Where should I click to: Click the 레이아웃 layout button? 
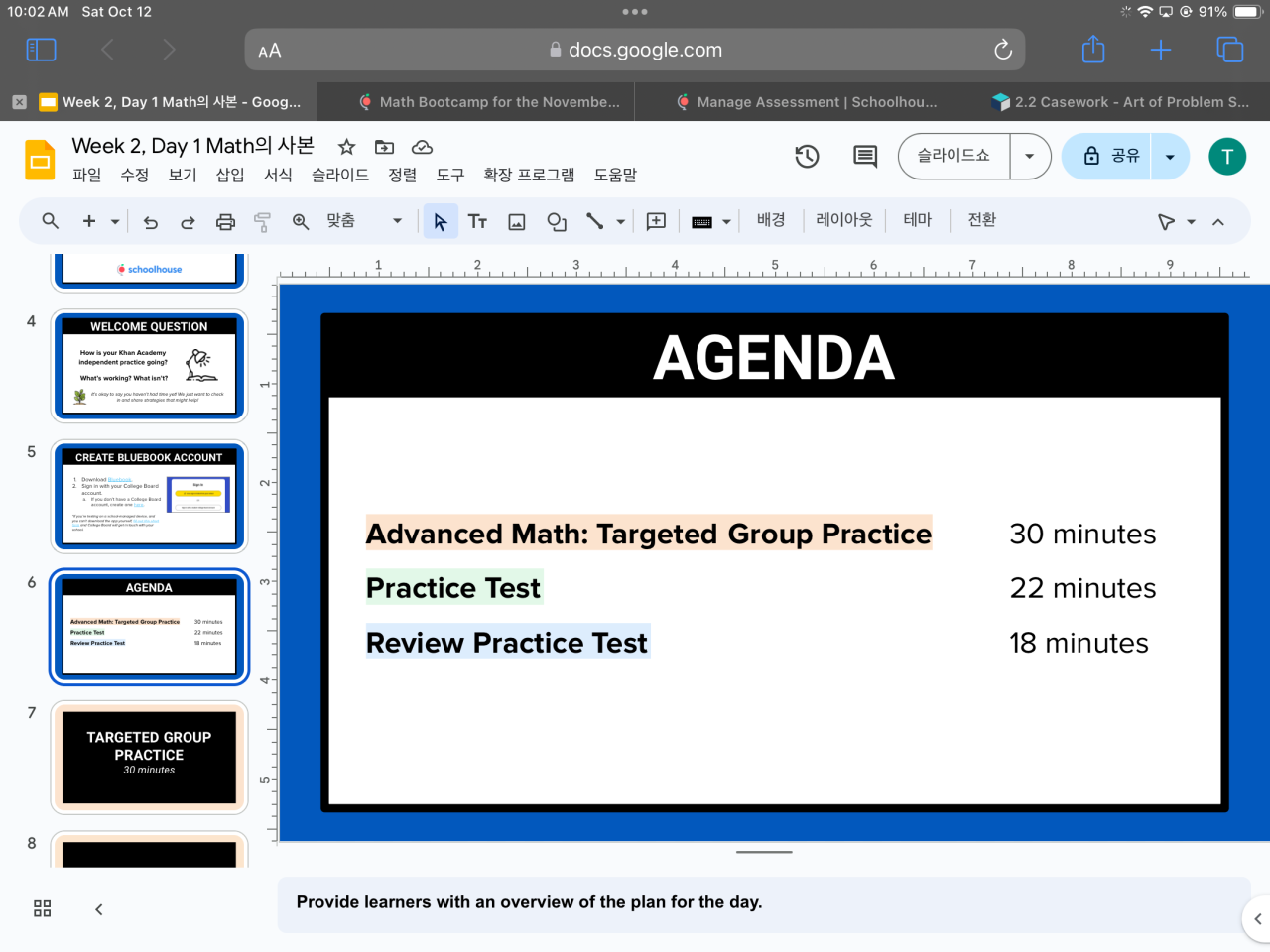coord(844,220)
